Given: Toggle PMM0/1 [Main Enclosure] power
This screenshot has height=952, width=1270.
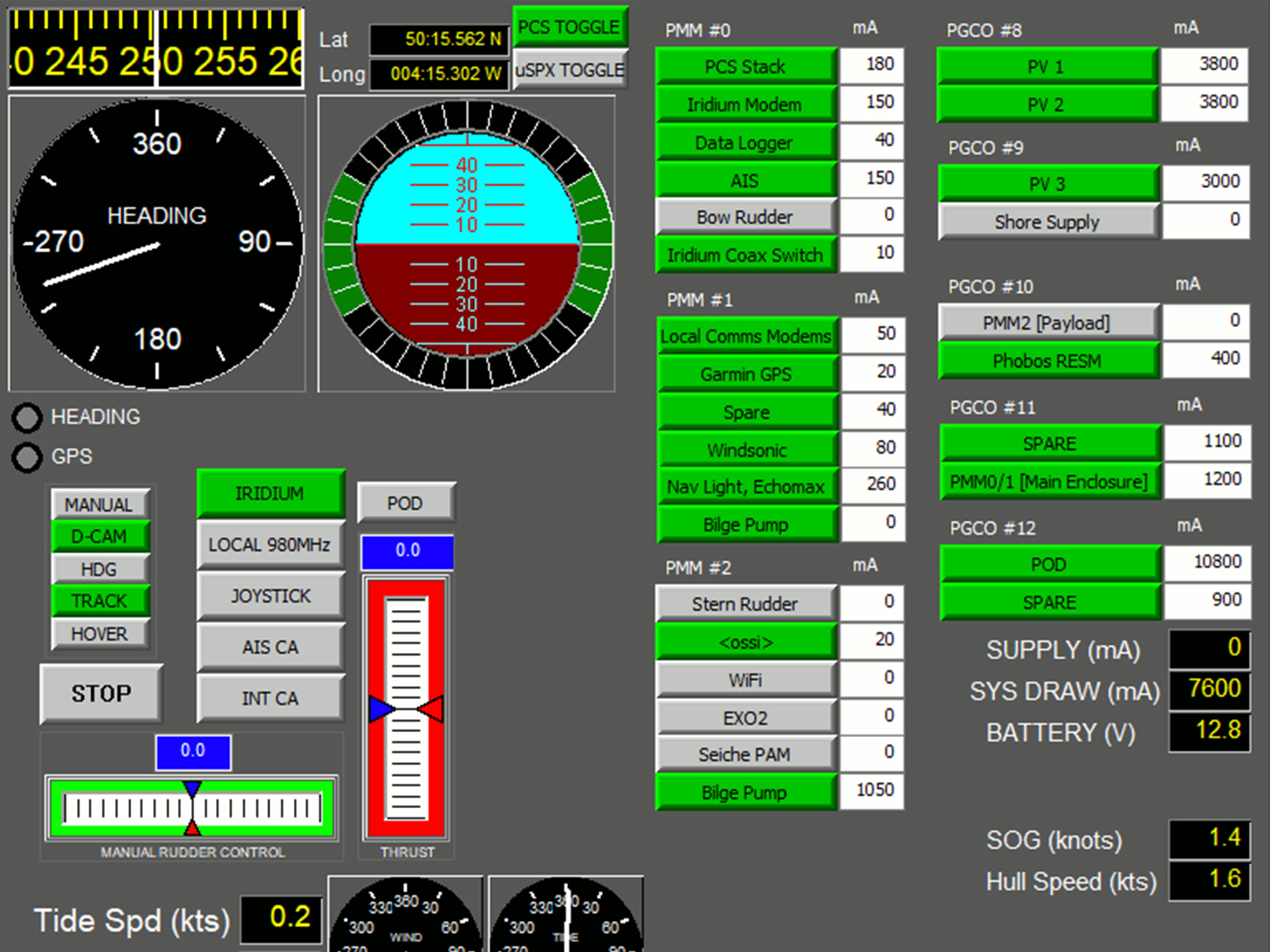Looking at the screenshot, I should 1050,482.
